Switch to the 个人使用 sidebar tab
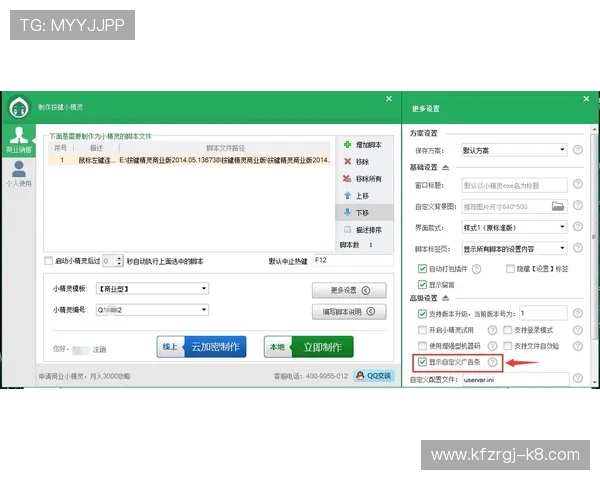The image size is (600, 480). (19, 174)
